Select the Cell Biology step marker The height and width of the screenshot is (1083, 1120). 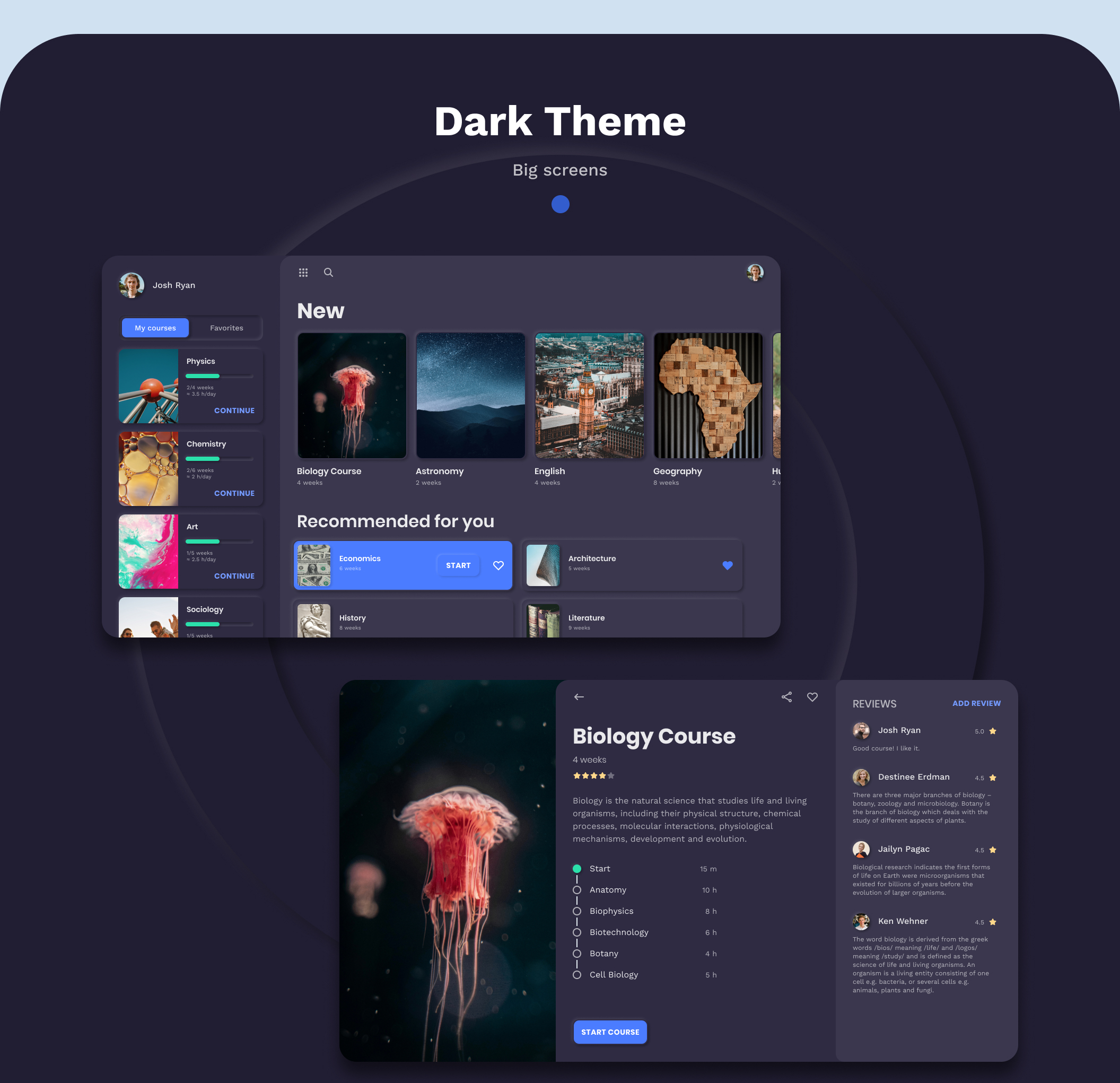pyautogui.click(x=576, y=975)
